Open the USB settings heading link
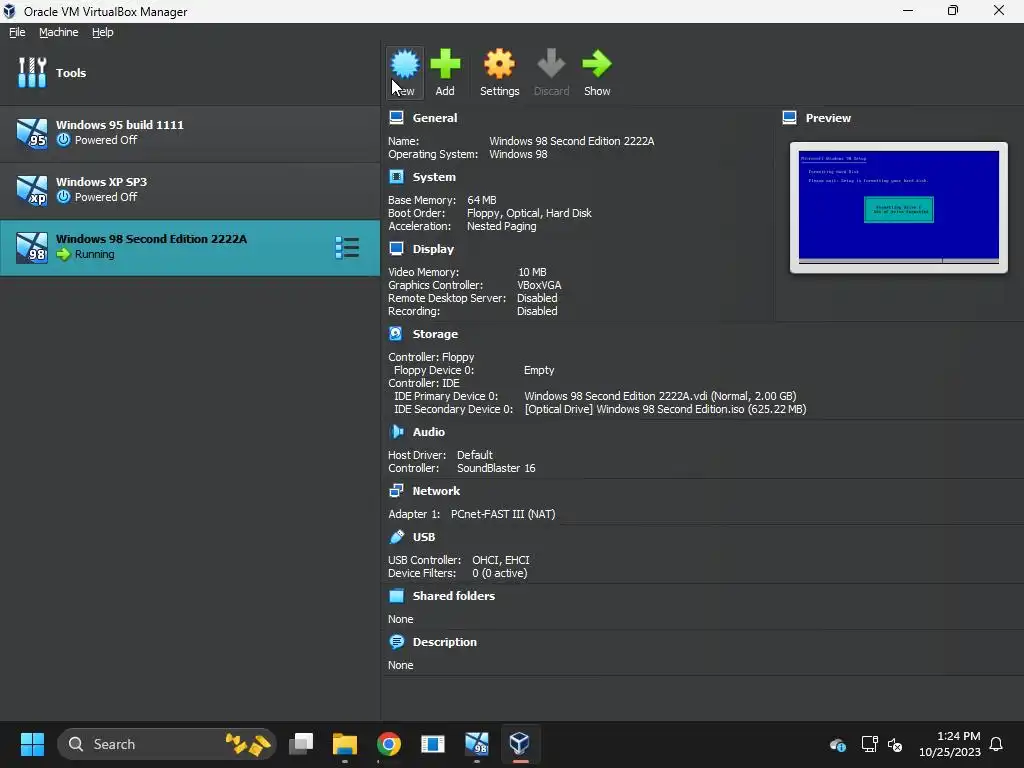Image resolution: width=1024 pixels, height=768 pixels. [424, 537]
